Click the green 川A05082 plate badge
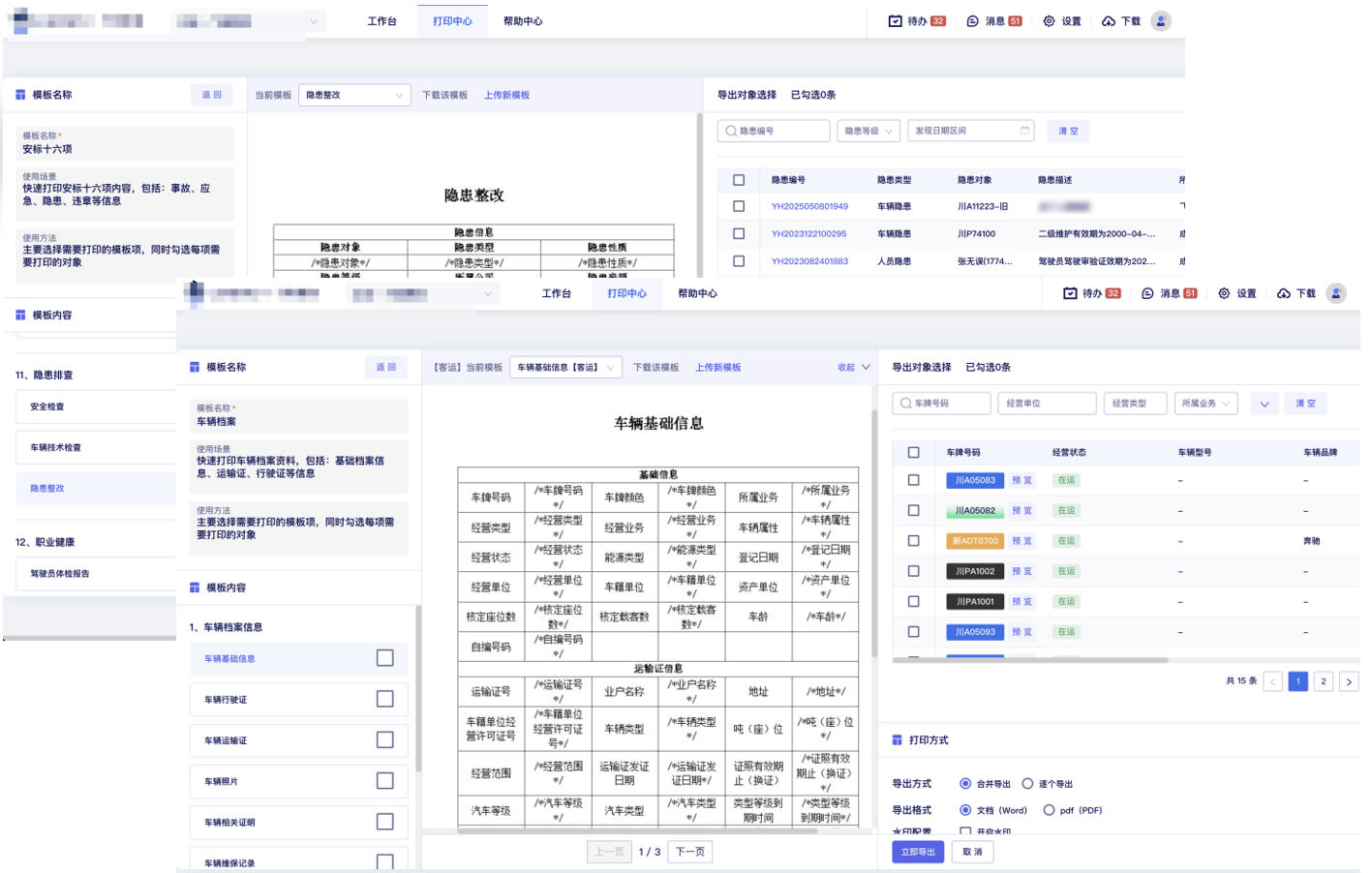The width and height of the screenshot is (1372, 873). tap(974, 511)
